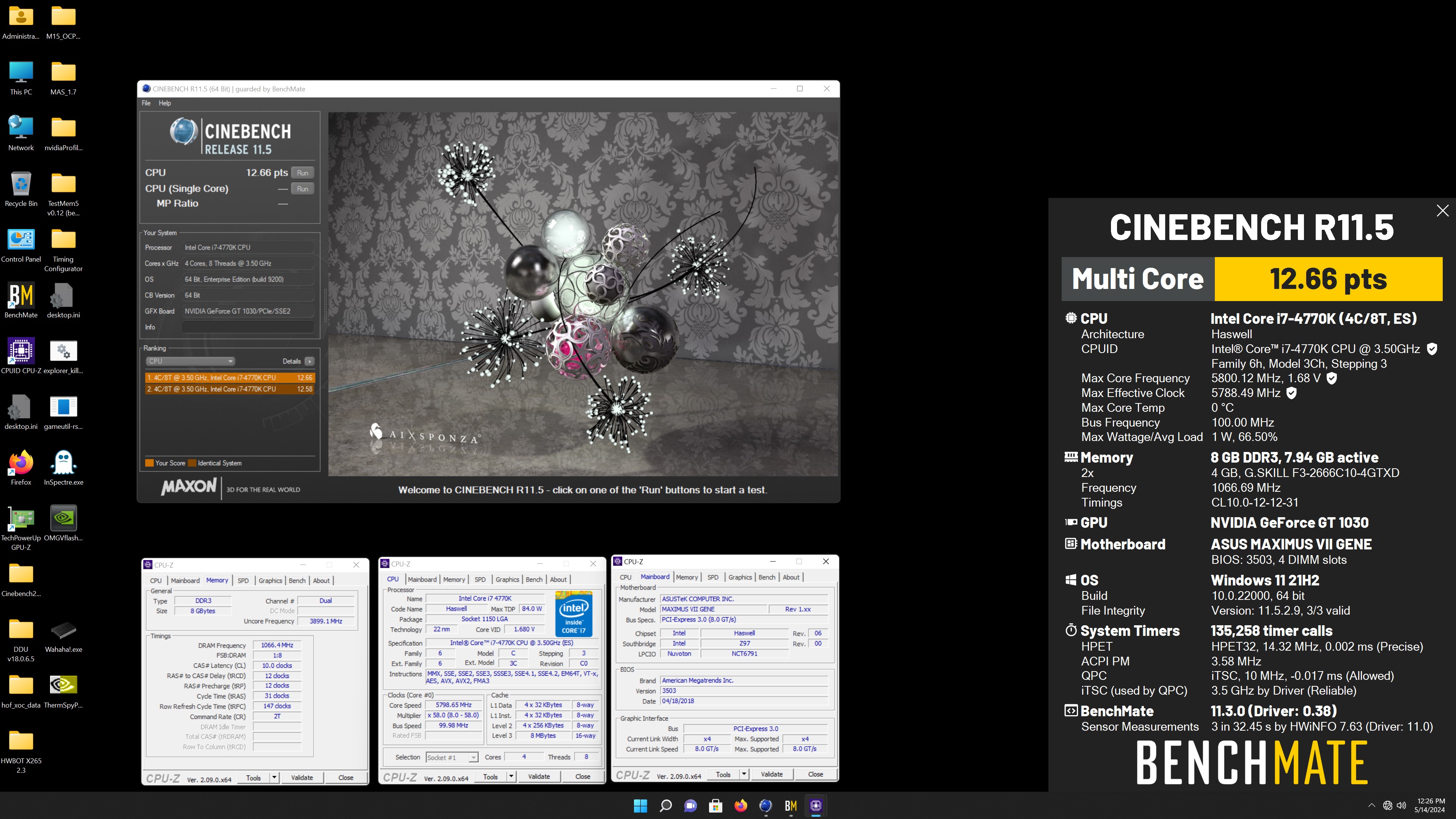This screenshot has width=1456, height=819.
Task: Open the TestMem5 v0.12 folder
Action: pyautogui.click(x=63, y=193)
